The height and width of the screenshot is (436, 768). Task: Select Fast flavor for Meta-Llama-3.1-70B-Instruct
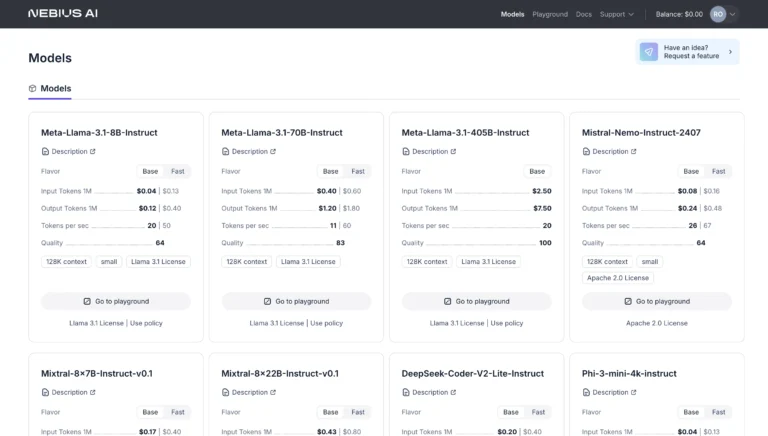[x=358, y=171]
